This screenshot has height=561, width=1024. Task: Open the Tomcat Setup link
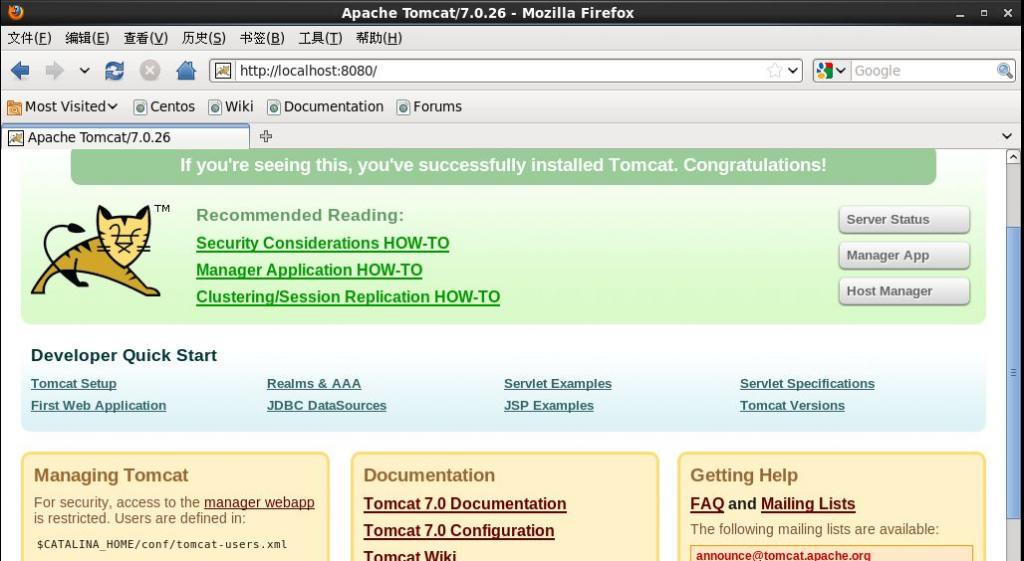[x=74, y=383]
